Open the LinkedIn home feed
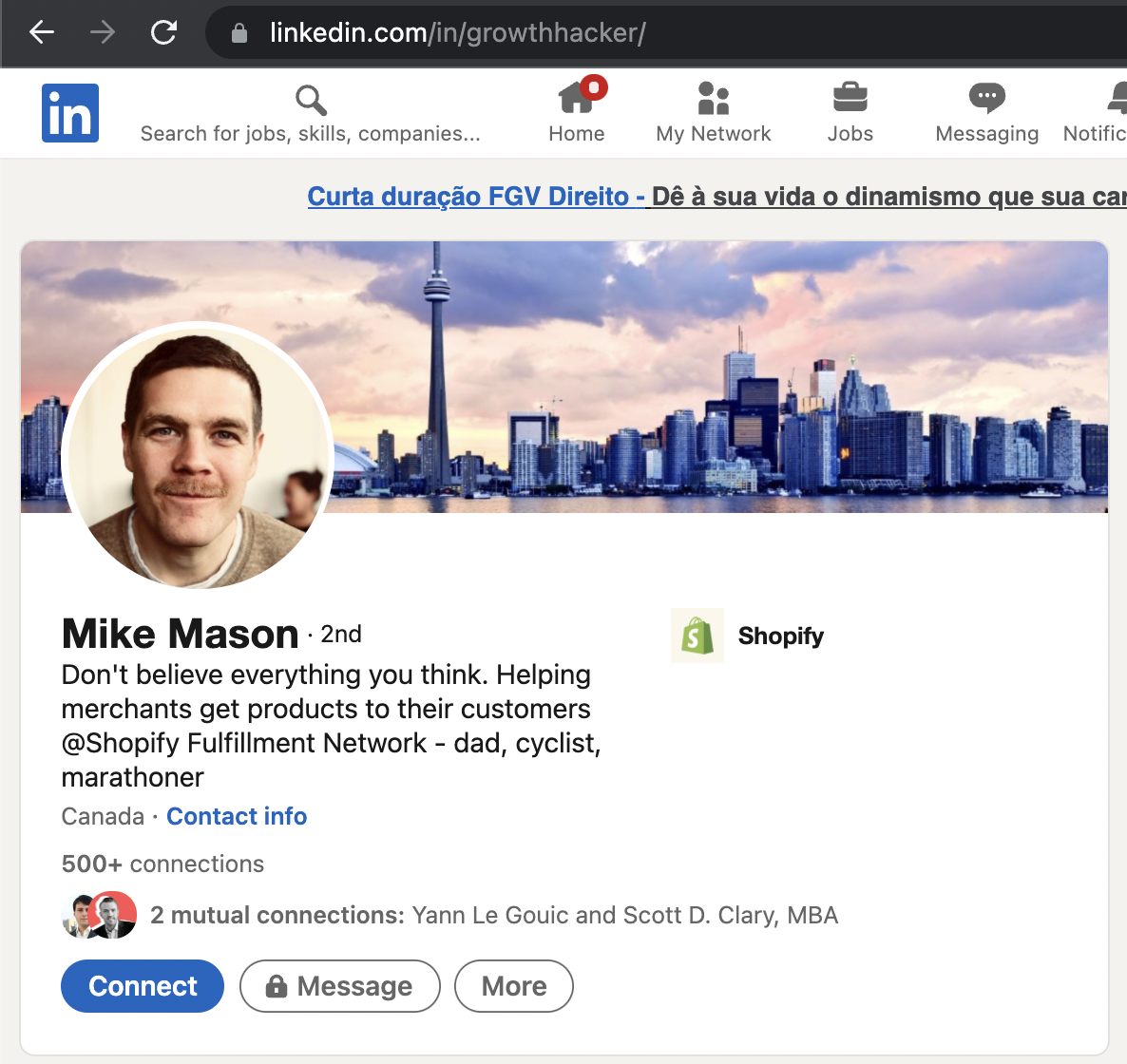This screenshot has height=1064, width=1127. (x=576, y=111)
